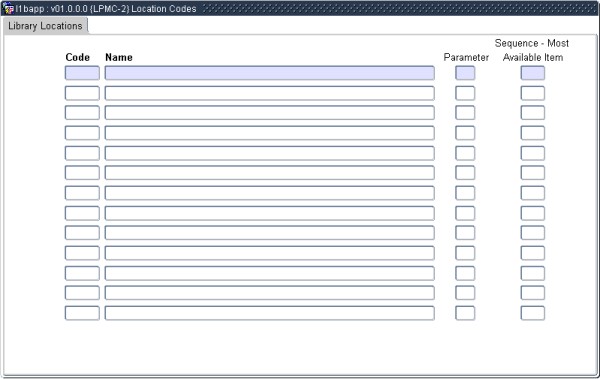The width and height of the screenshot is (600, 379).
Task: Select the eleventh row Parameter field
Action: point(465,273)
